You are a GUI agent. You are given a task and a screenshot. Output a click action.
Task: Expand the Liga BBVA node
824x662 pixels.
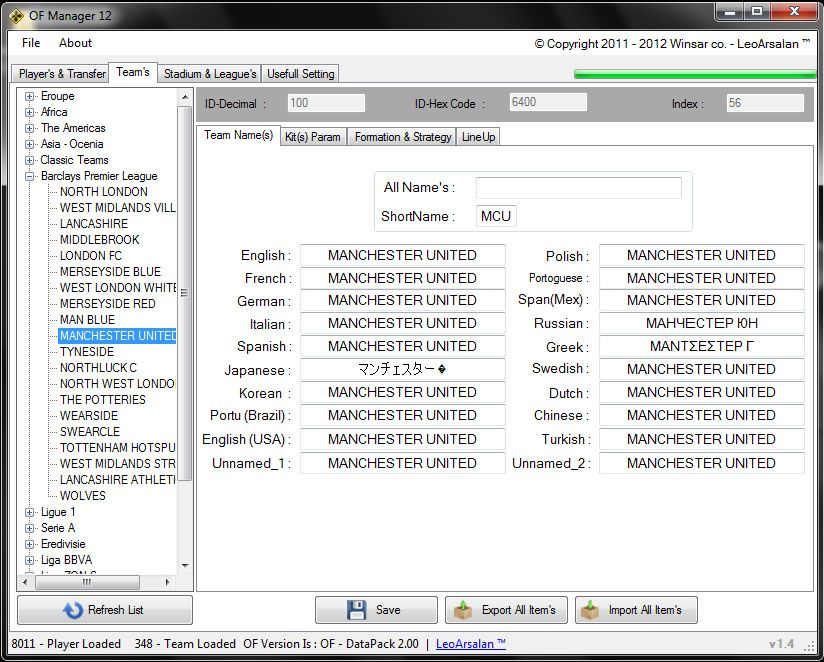click(30, 560)
